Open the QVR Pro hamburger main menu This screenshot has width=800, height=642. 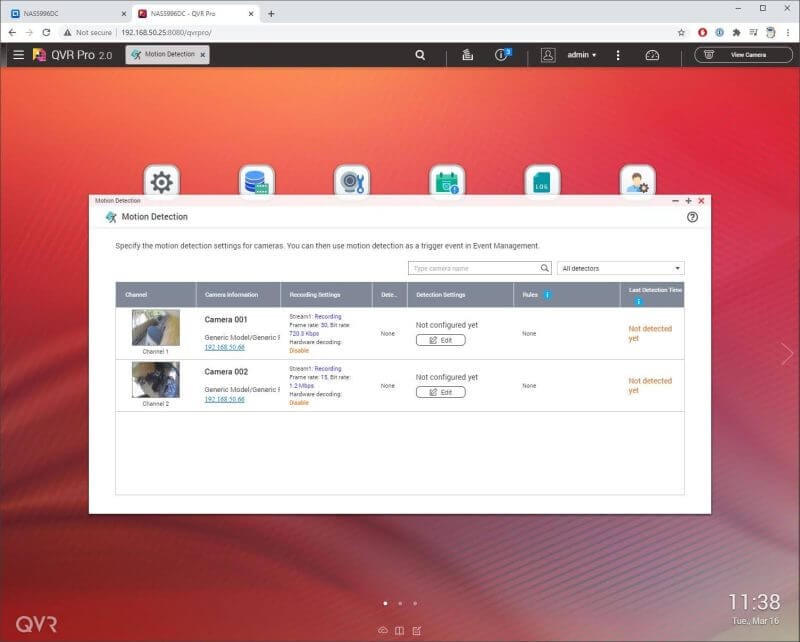coord(18,55)
